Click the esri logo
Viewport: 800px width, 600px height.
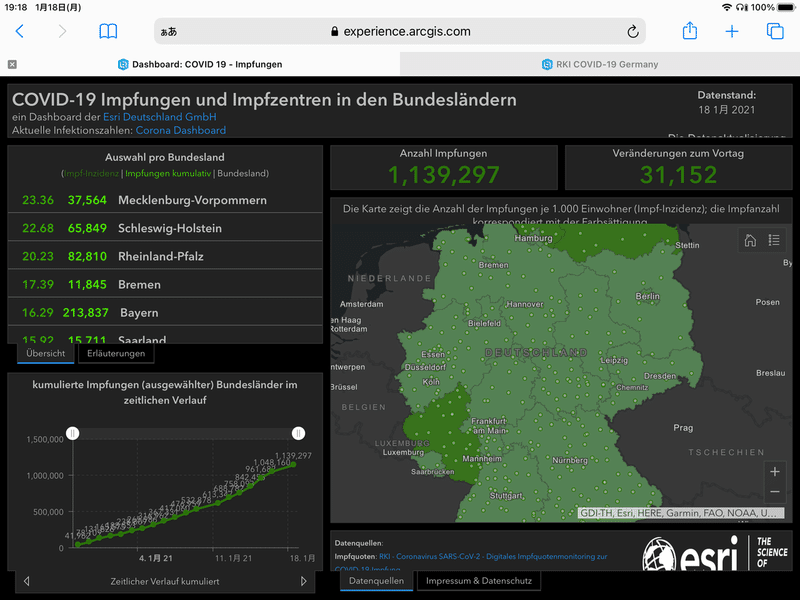click(690, 554)
